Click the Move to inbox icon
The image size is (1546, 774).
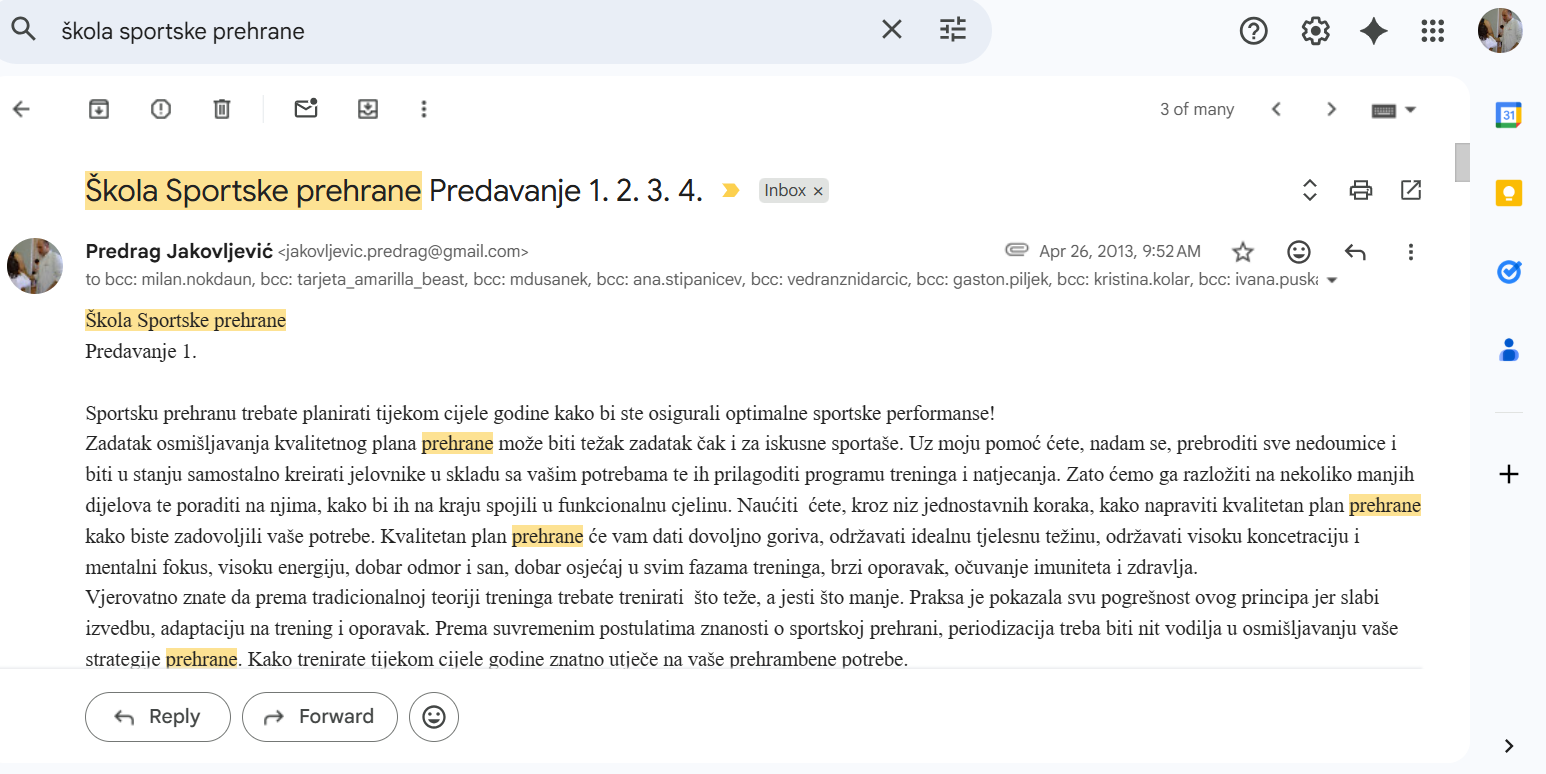coord(368,109)
